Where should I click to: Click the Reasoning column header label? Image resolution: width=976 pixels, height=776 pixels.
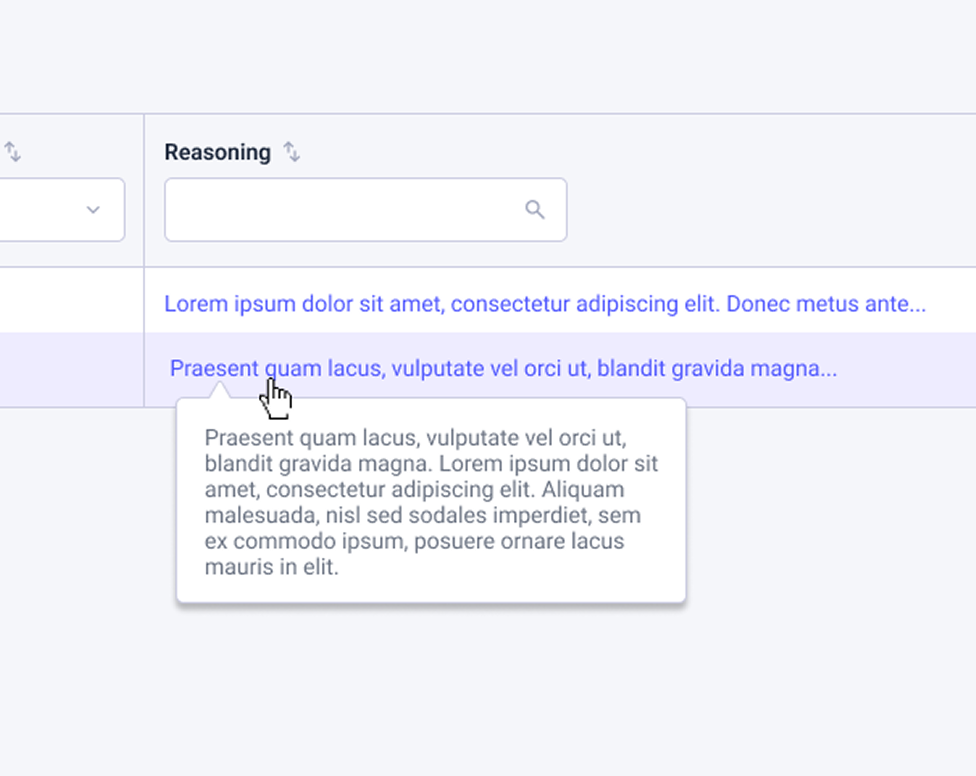click(x=217, y=152)
